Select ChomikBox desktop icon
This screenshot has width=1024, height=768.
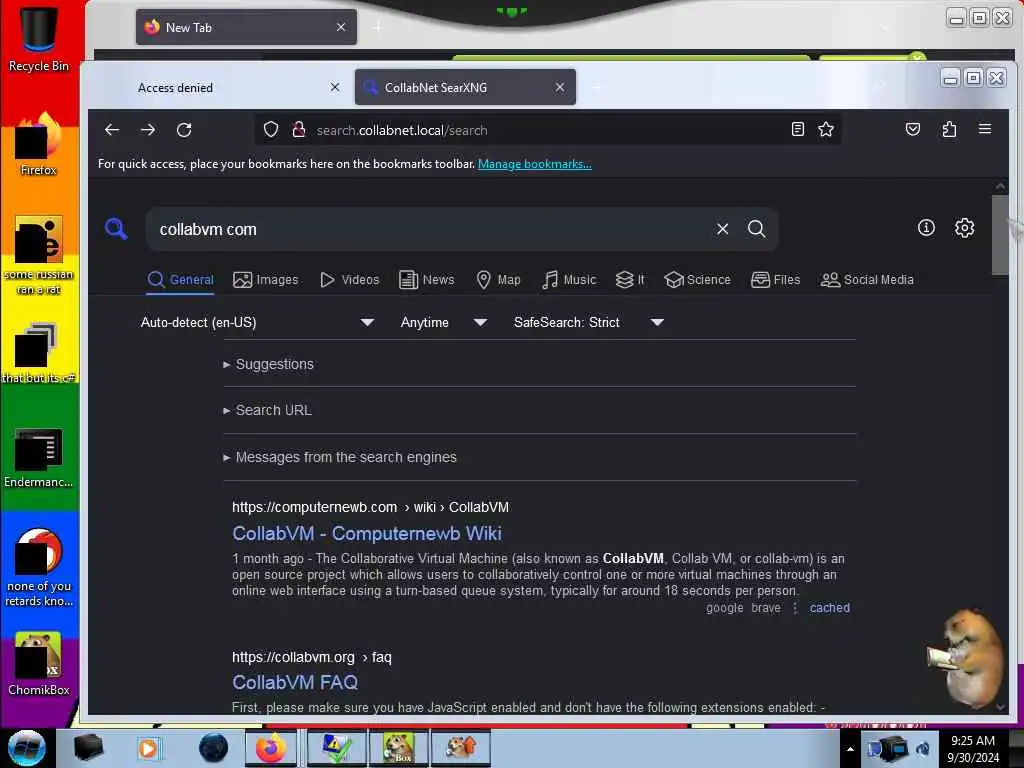[x=39, y=664]
